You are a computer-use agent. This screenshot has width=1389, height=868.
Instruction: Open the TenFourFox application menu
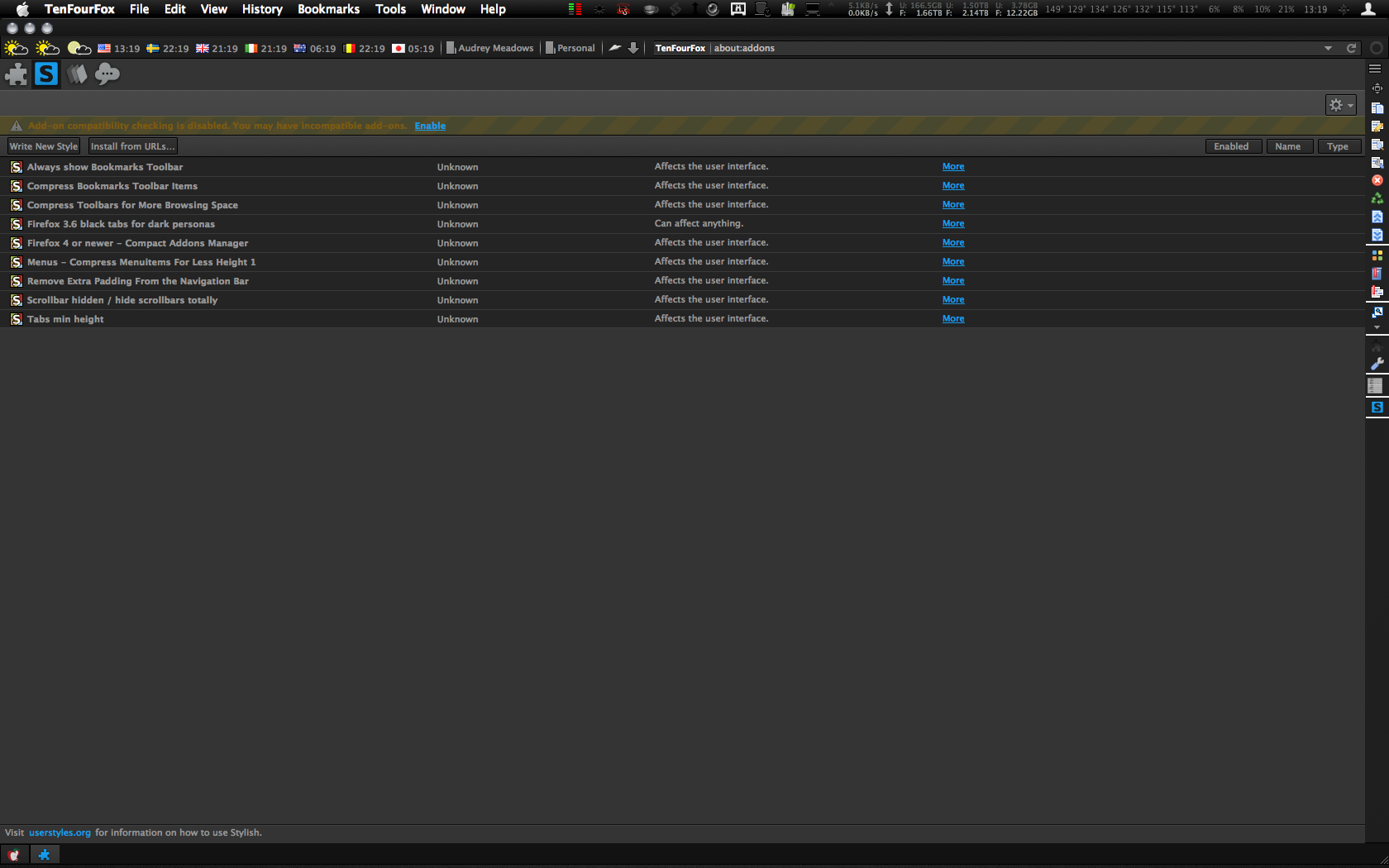coord(79,9)
